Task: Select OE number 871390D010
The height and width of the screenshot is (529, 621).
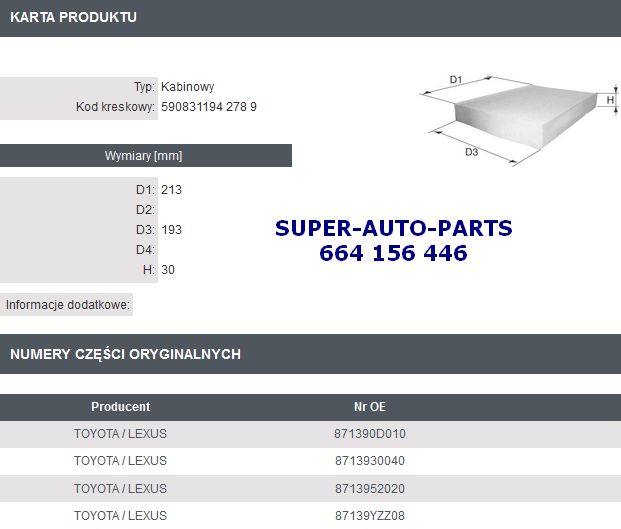Action: pos(370,434)
